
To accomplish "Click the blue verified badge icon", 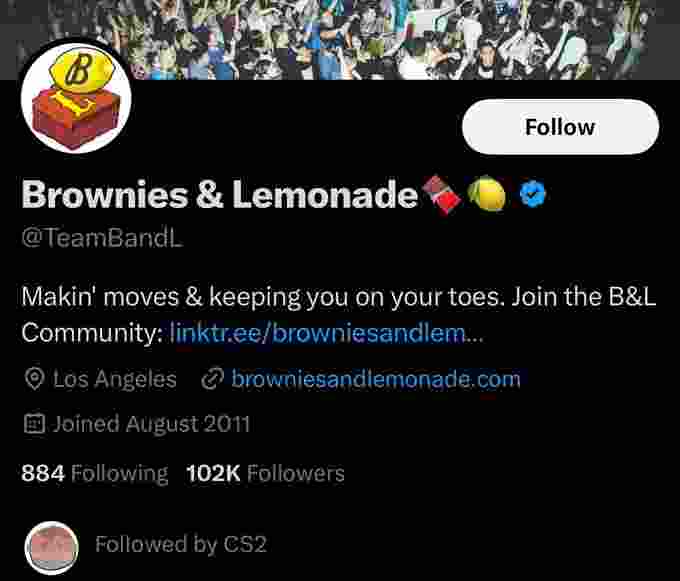I will 533,194.
